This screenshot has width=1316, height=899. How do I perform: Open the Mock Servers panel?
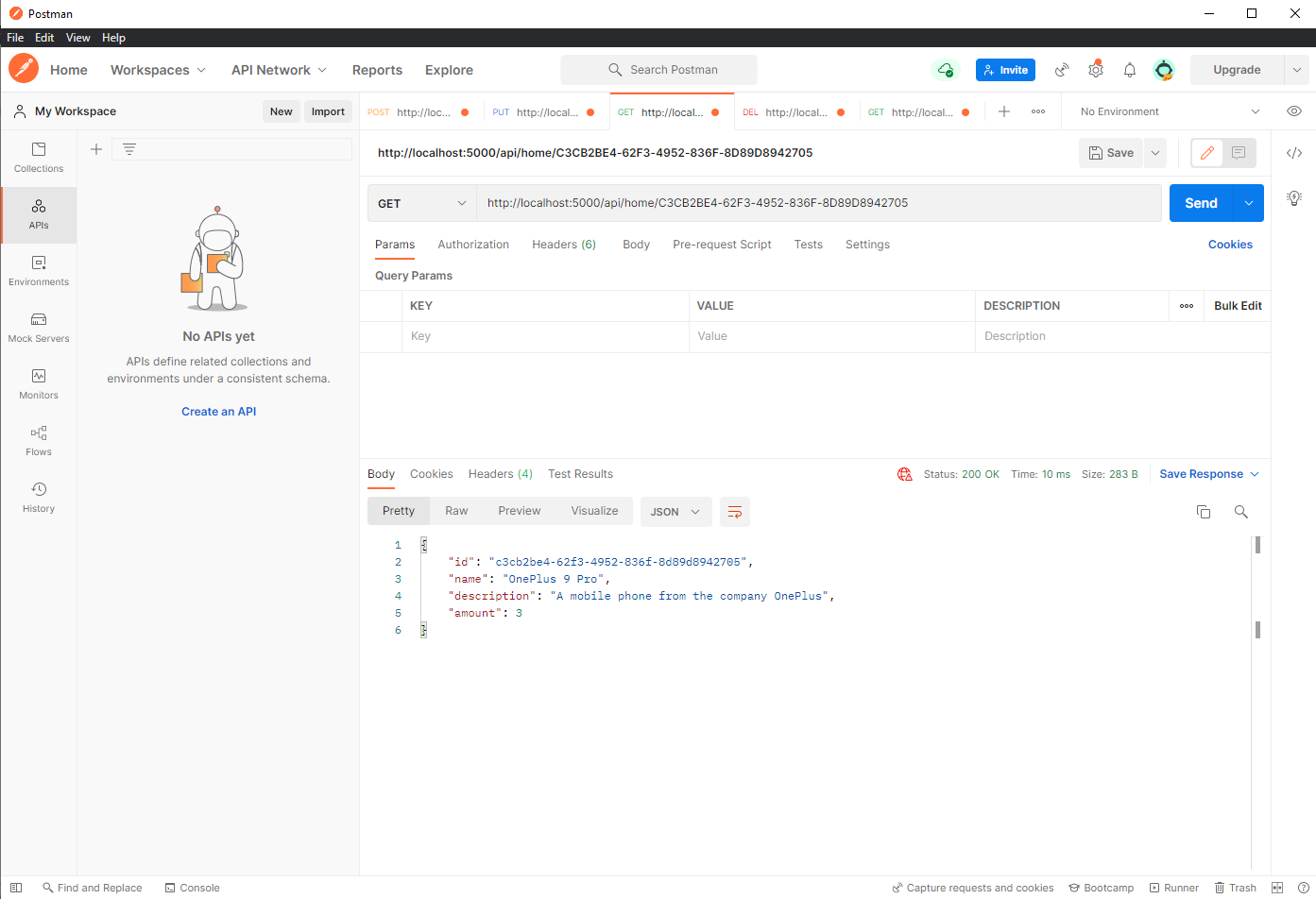point(38,328)
